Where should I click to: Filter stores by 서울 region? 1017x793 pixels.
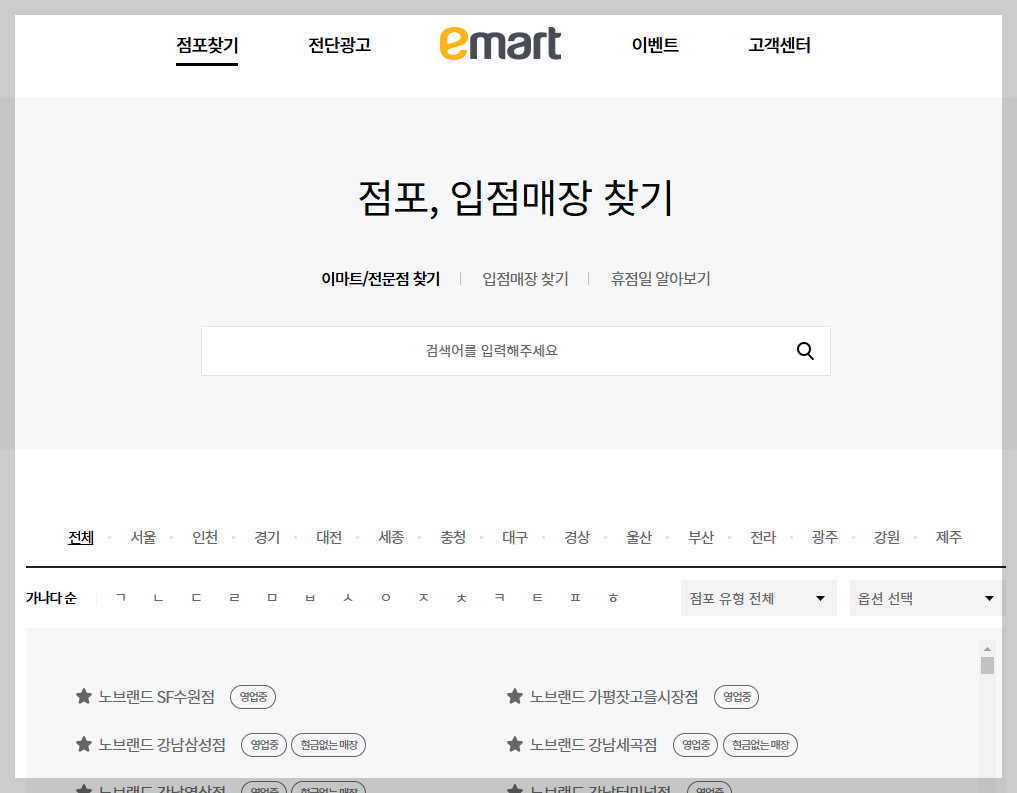pyautogui.click(x=143, y=538)
